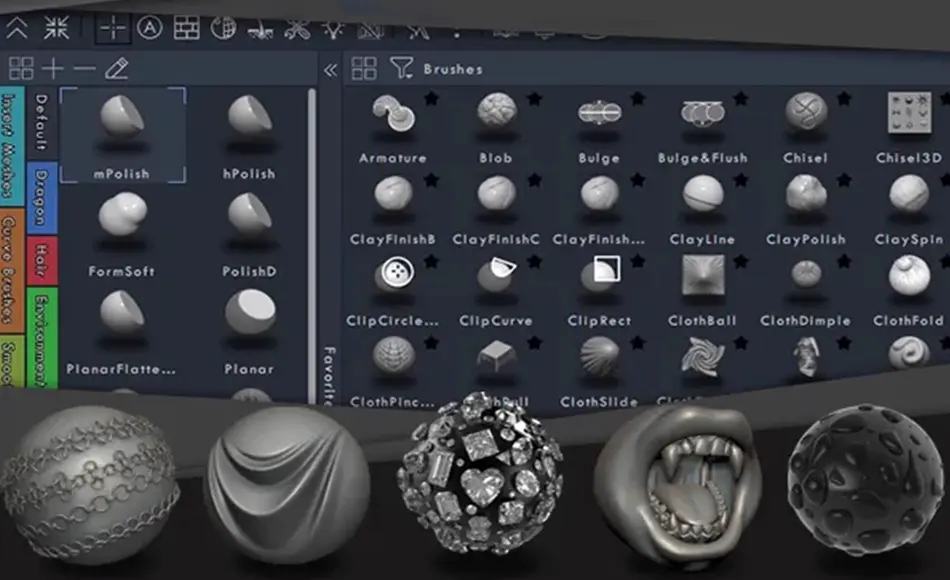Select the ClipCurve brush

[496, 291]
